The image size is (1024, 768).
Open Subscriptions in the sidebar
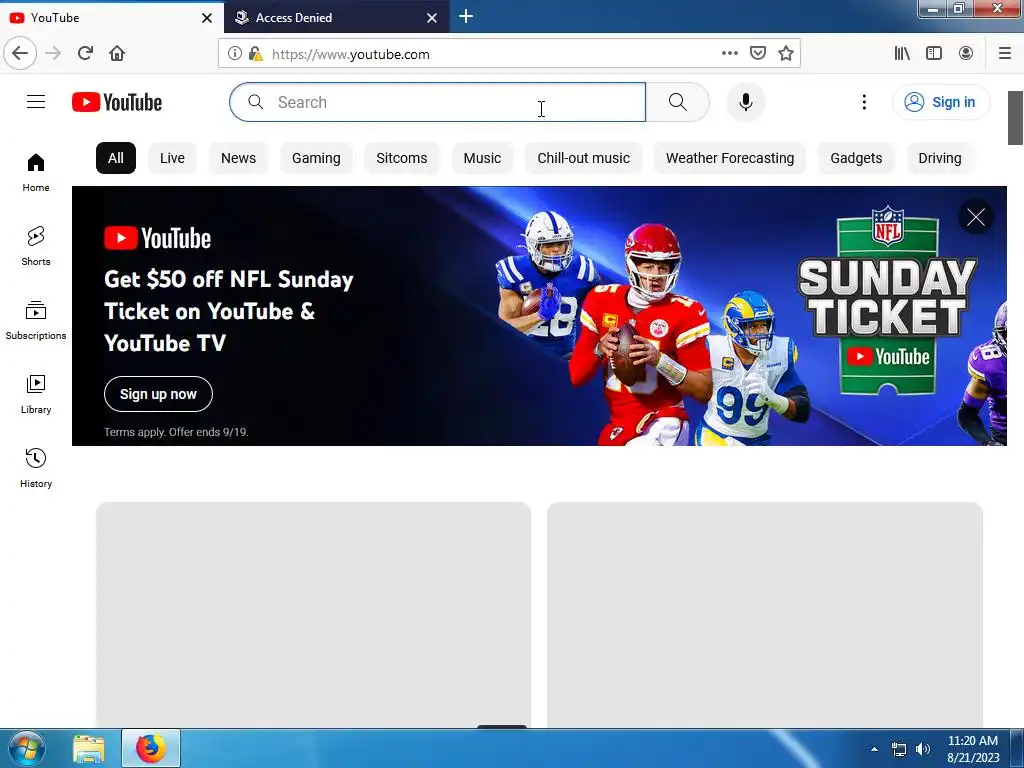coord(36,320)
